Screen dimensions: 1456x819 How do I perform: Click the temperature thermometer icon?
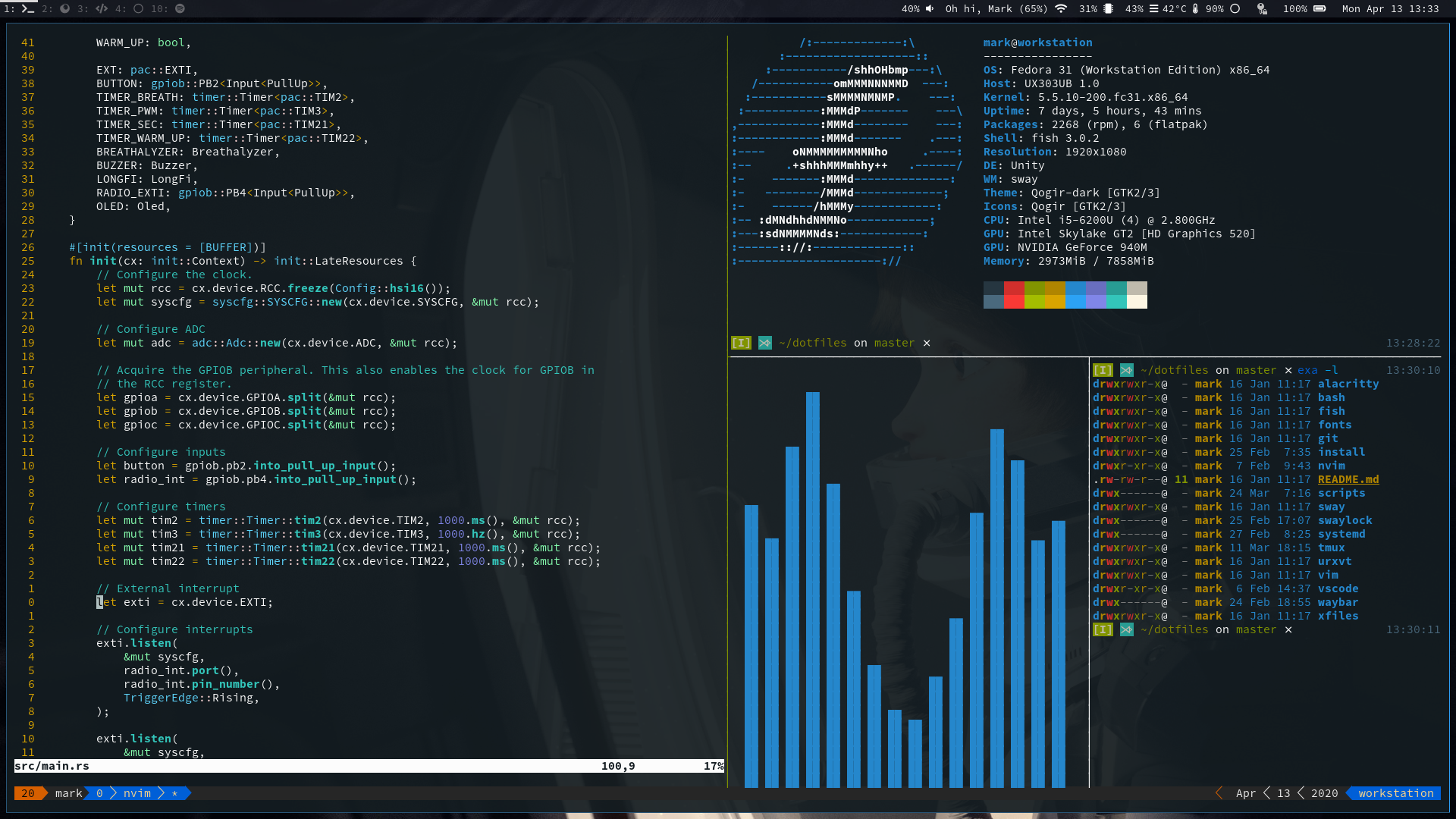coord(1195,9)
